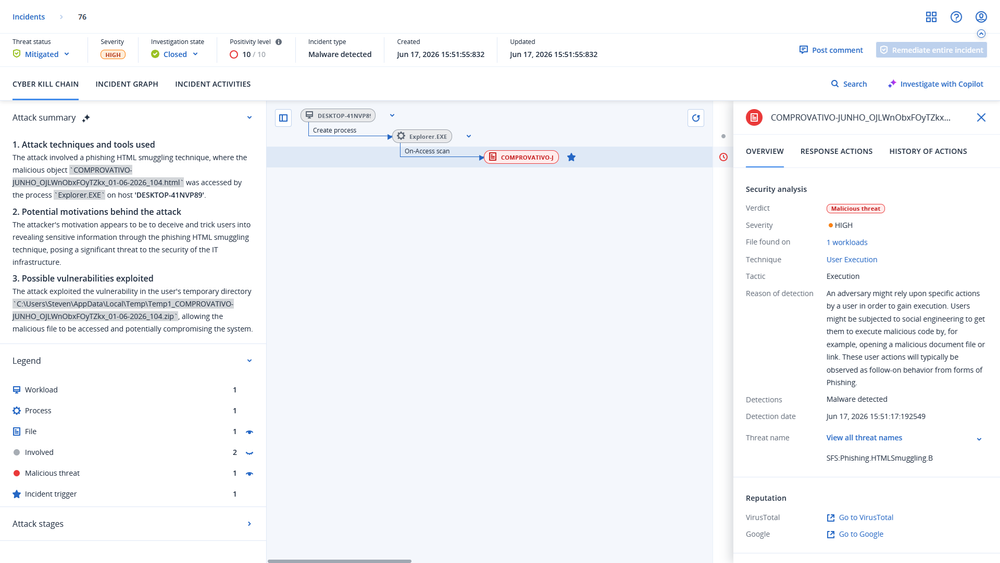Click Investigate with Copilot
Screen dimensions: 1000x563
coord(936,84)
